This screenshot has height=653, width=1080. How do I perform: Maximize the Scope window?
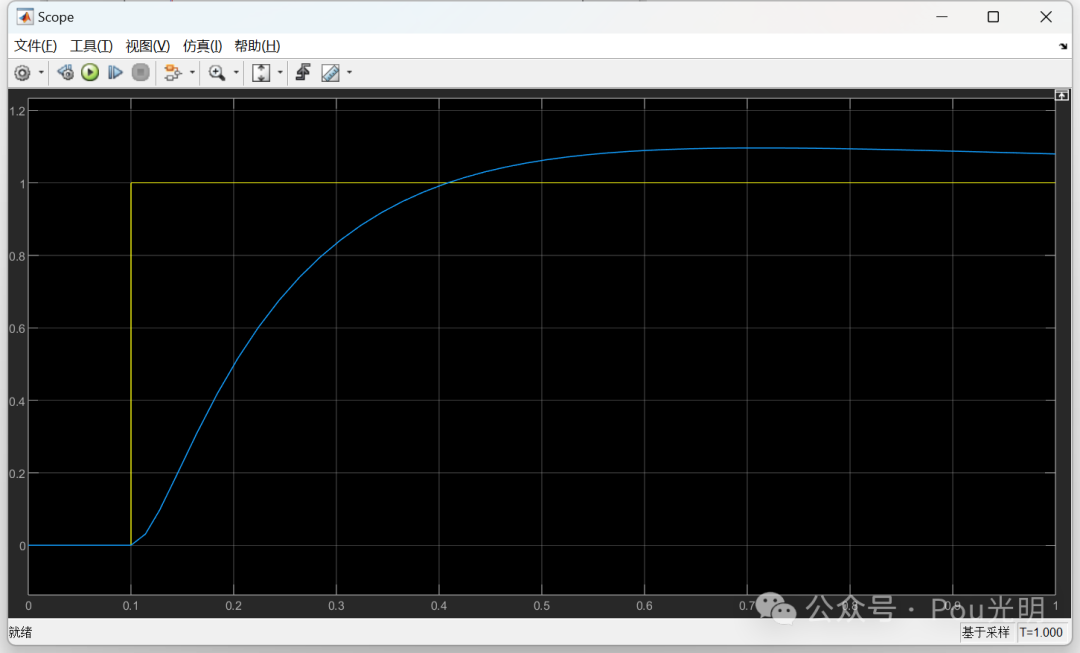993,17
